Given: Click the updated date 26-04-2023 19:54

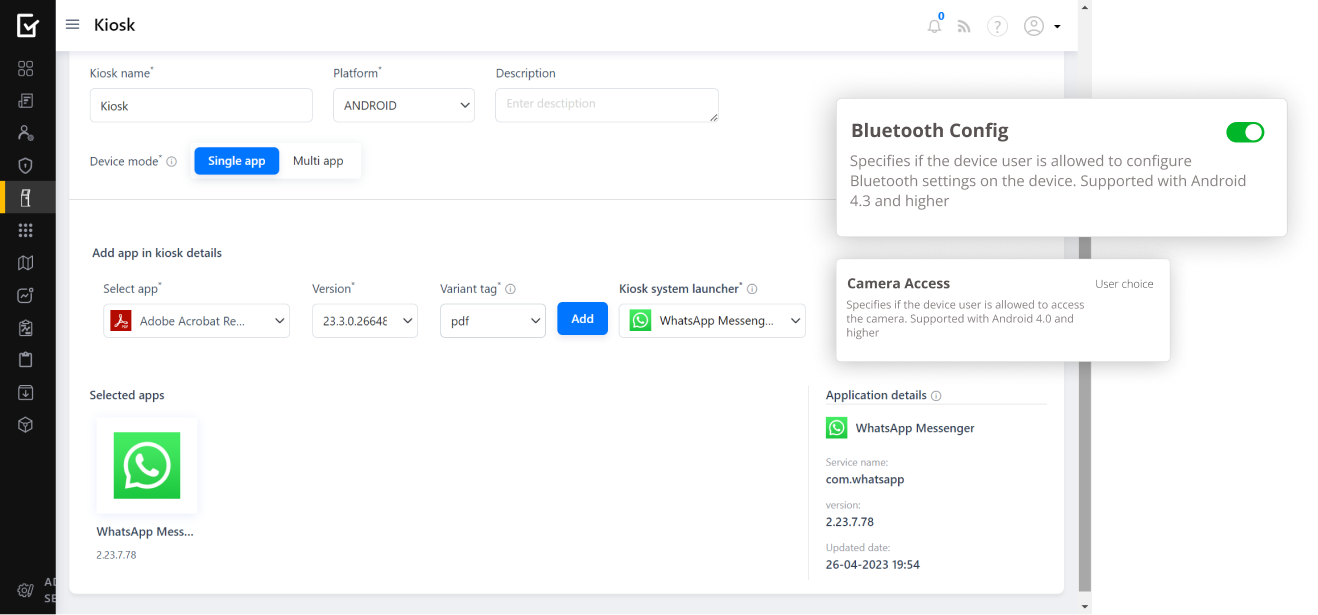Looking at the screenshot, I should click(873, 565).
